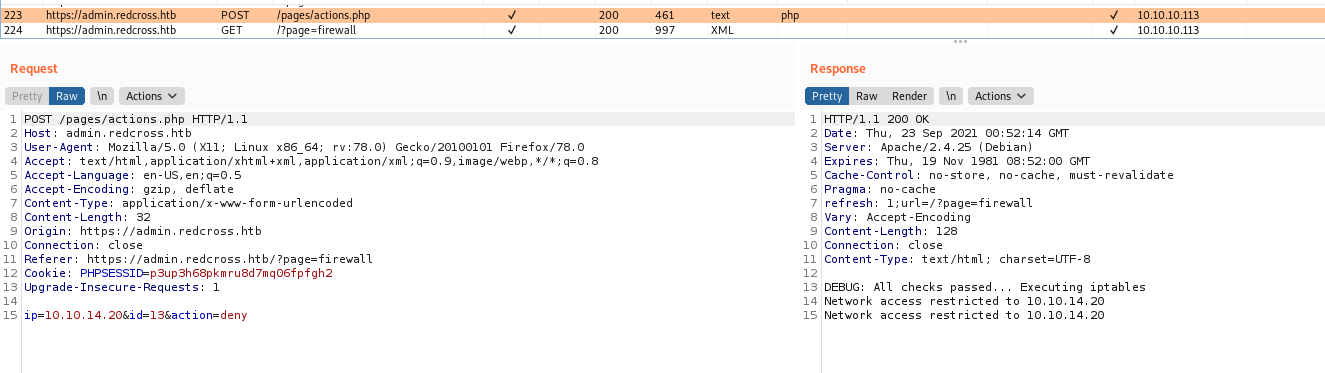The image size is (1325, 373).
Task: Click the Request panel heading
Action: pyautogui.click(x=34, y=69)
